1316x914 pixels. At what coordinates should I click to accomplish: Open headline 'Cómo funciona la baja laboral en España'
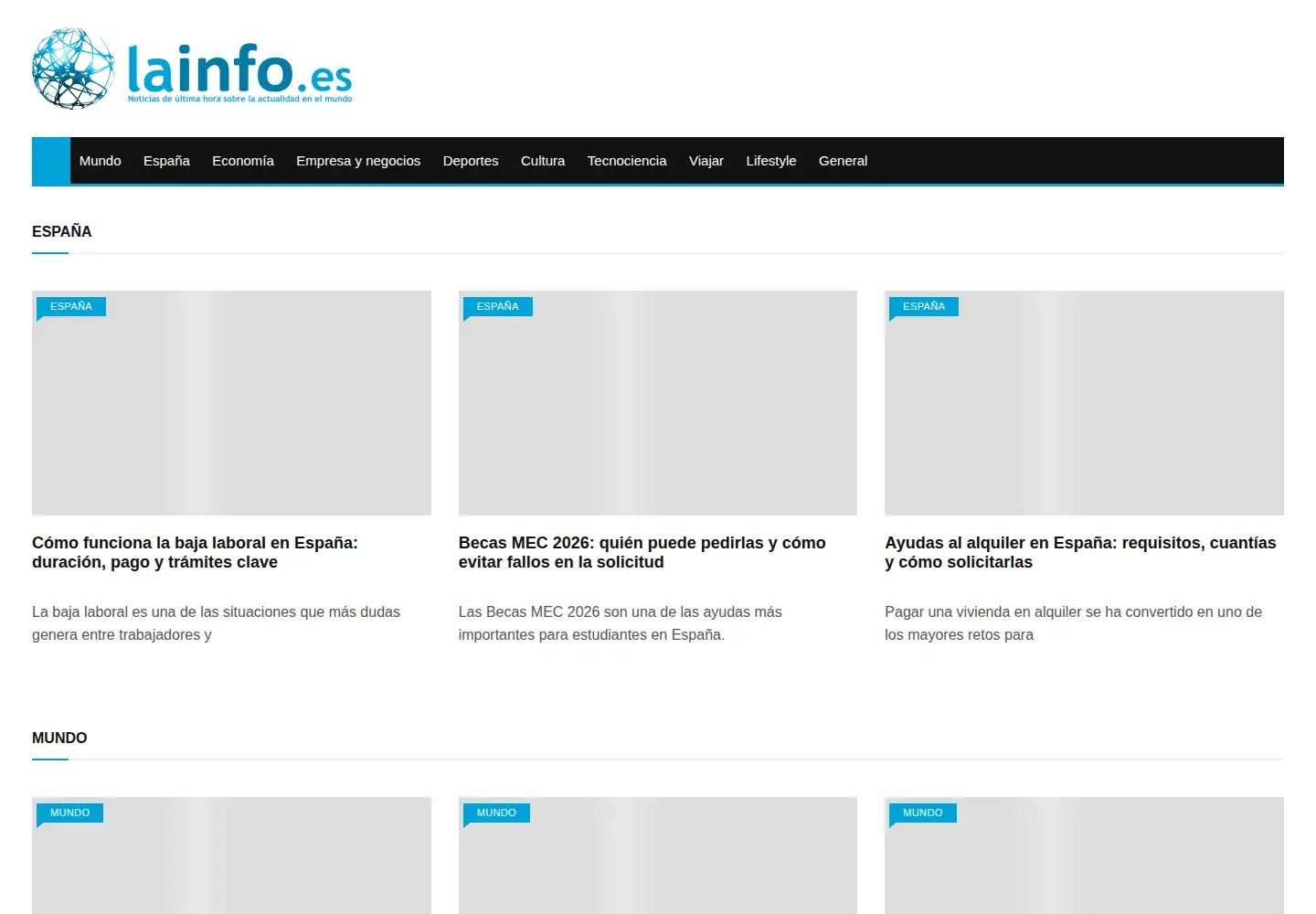tap(195, 552)
